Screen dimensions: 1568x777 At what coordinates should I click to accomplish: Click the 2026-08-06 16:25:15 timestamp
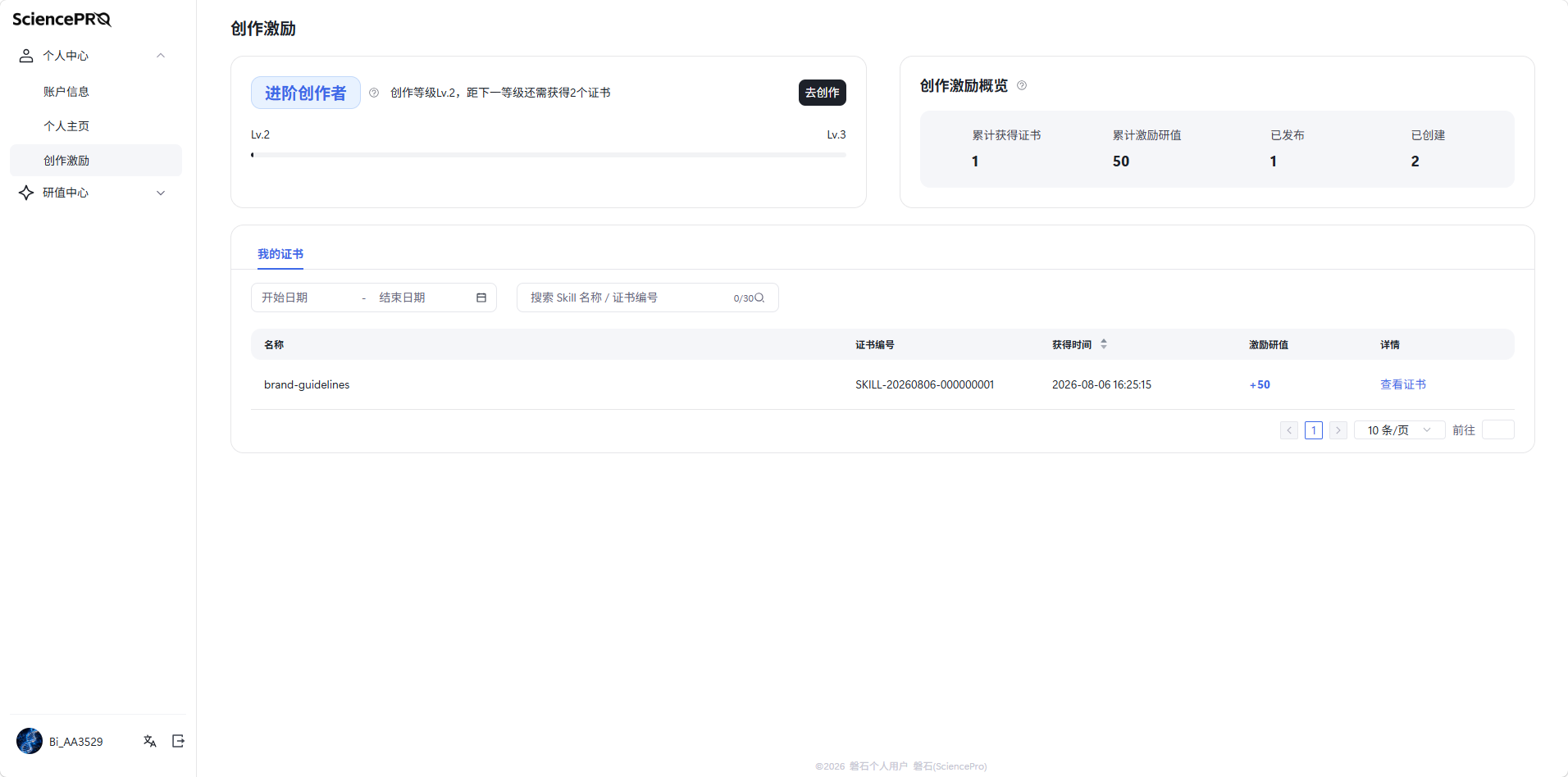pos(1101,384)
